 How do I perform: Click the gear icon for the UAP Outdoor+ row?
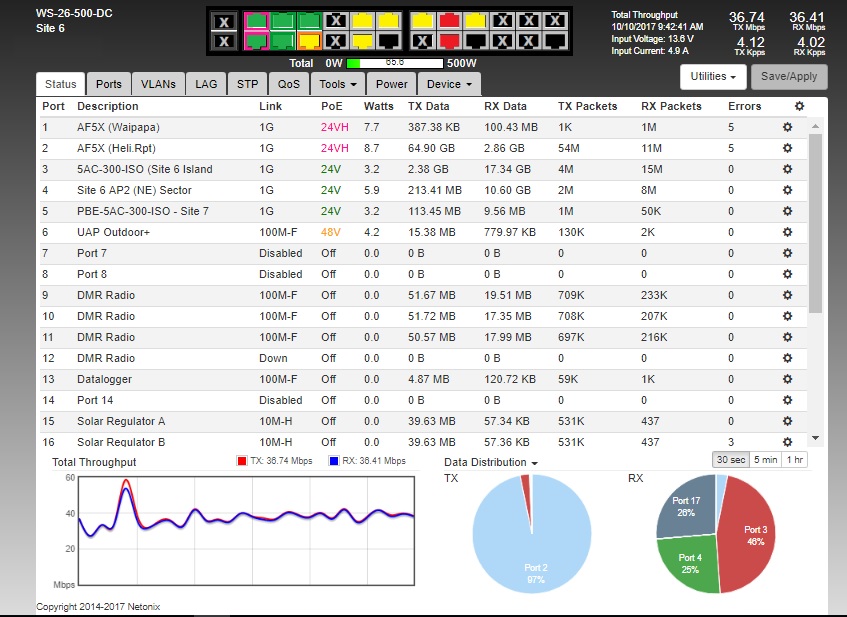click(x=787, y=232)
